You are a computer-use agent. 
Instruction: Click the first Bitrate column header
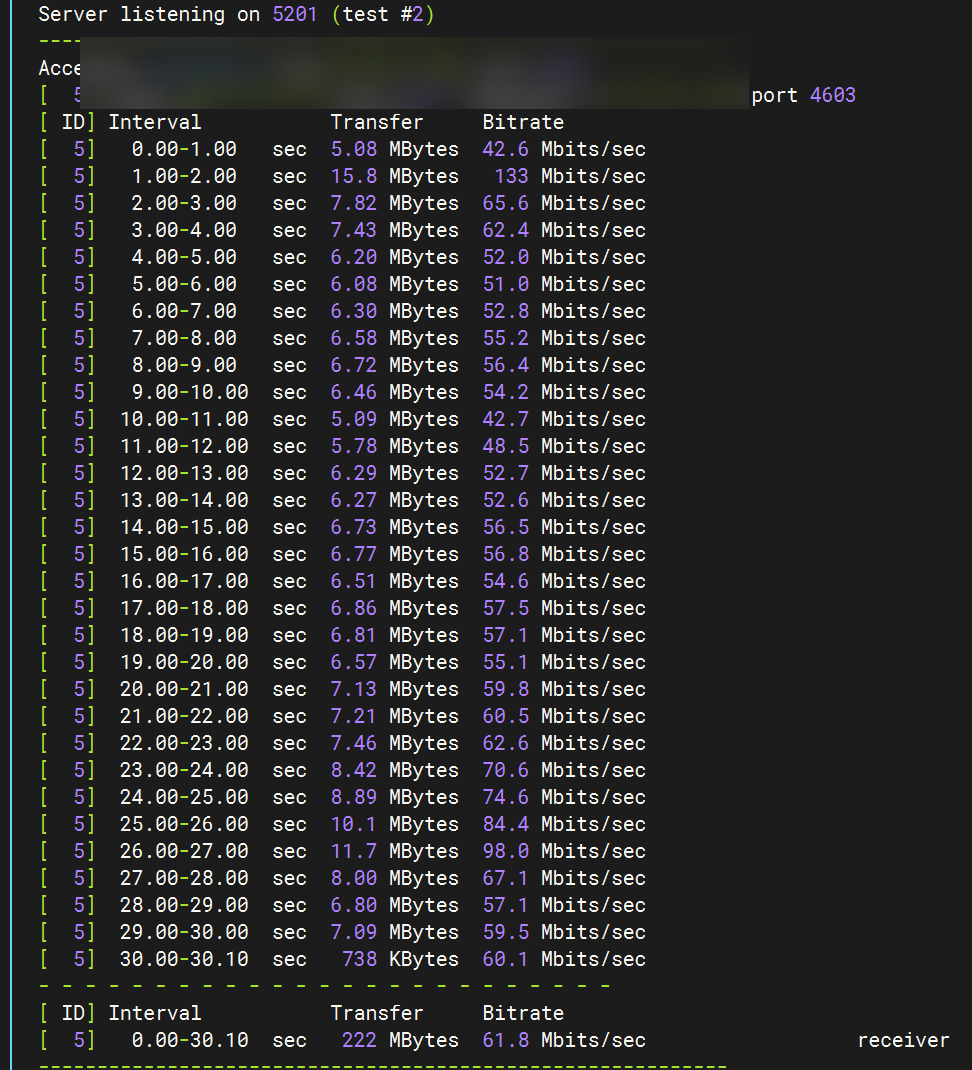click(x=523, y=122)
